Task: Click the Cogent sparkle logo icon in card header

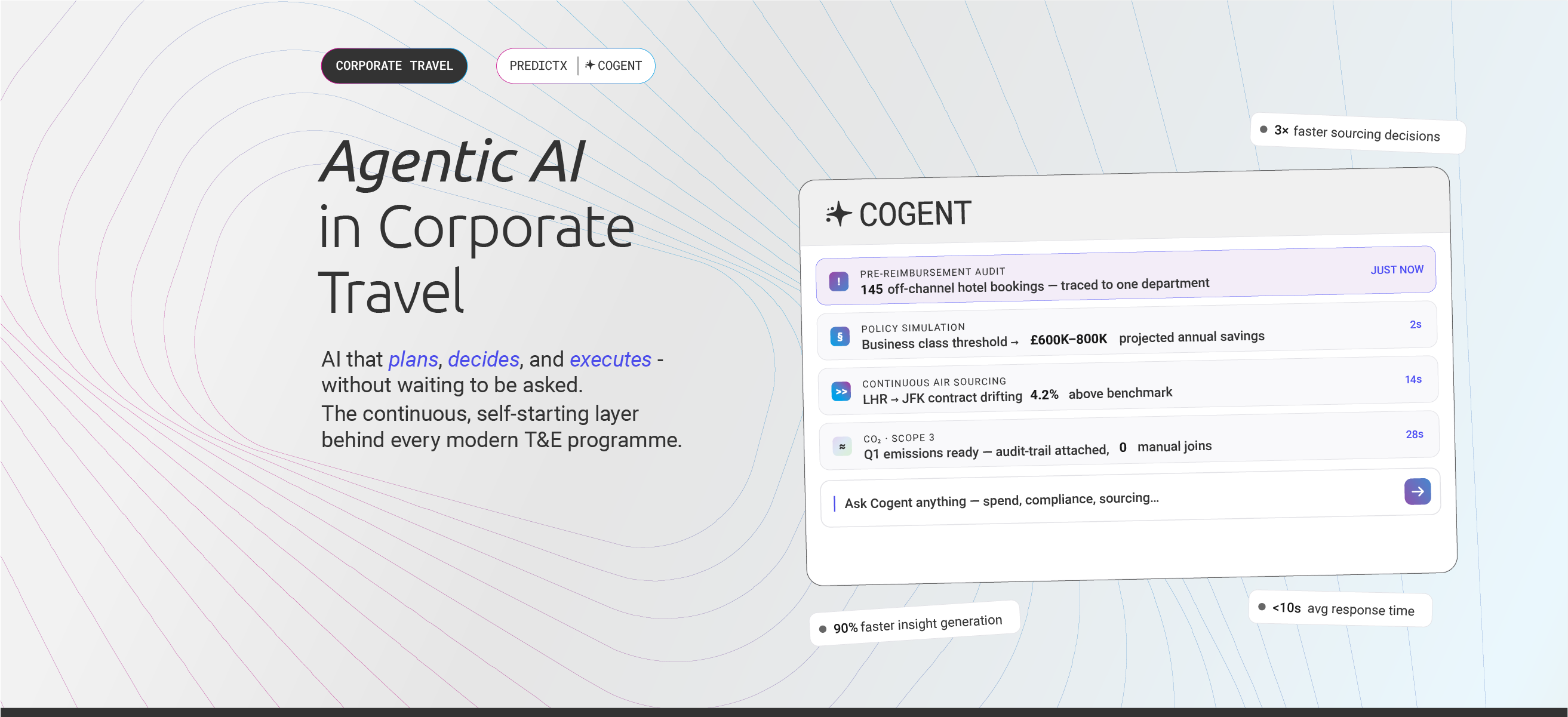Action: click(x=838, y=214)
